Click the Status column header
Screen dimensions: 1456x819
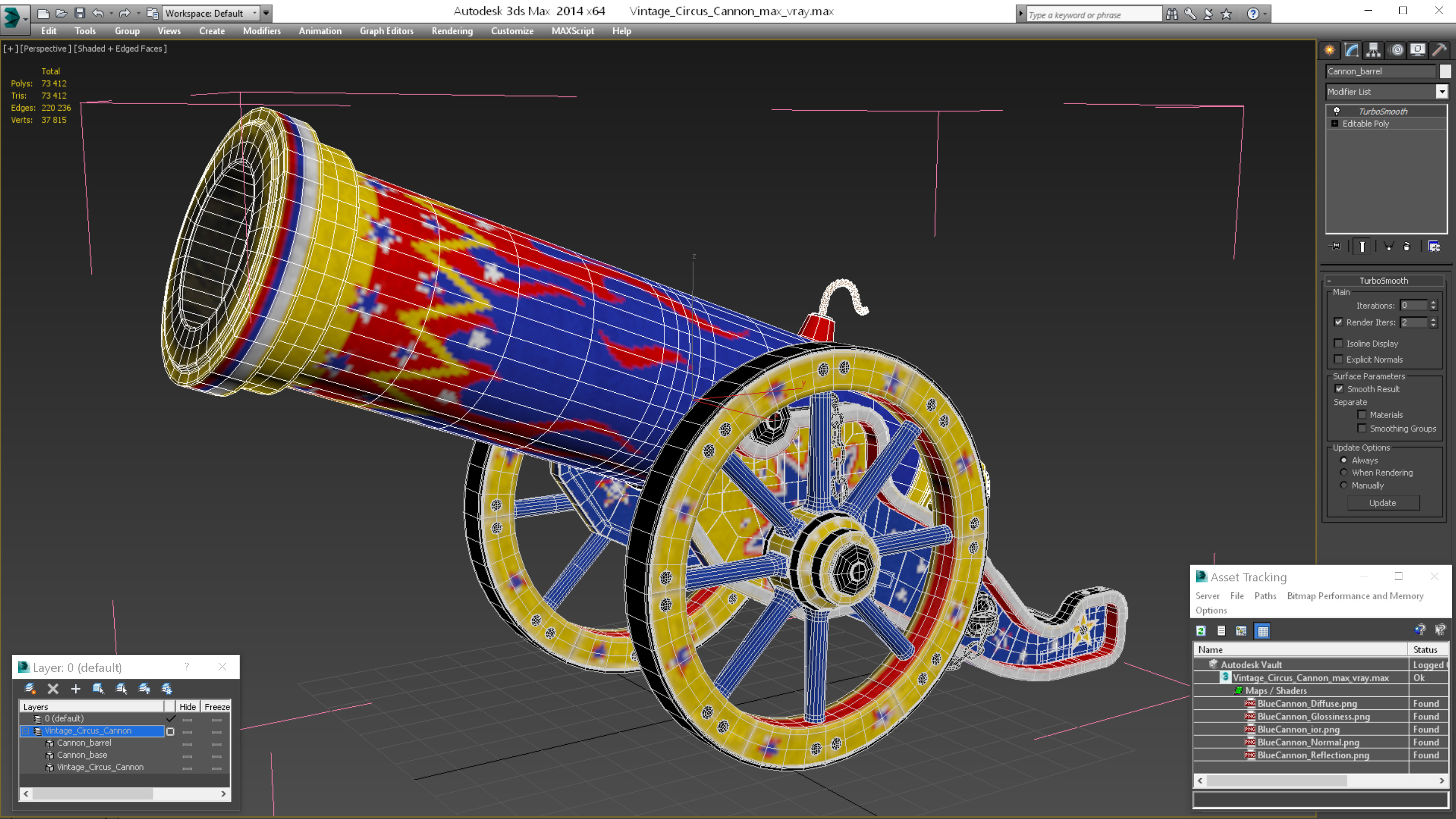click(x=1428, y=650)
